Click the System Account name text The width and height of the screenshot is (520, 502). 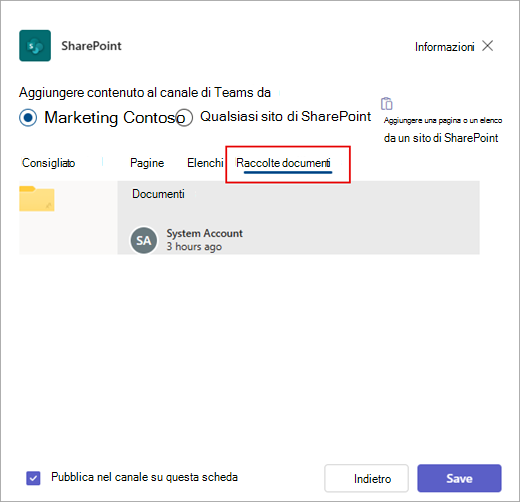click(x=205, y=233)
